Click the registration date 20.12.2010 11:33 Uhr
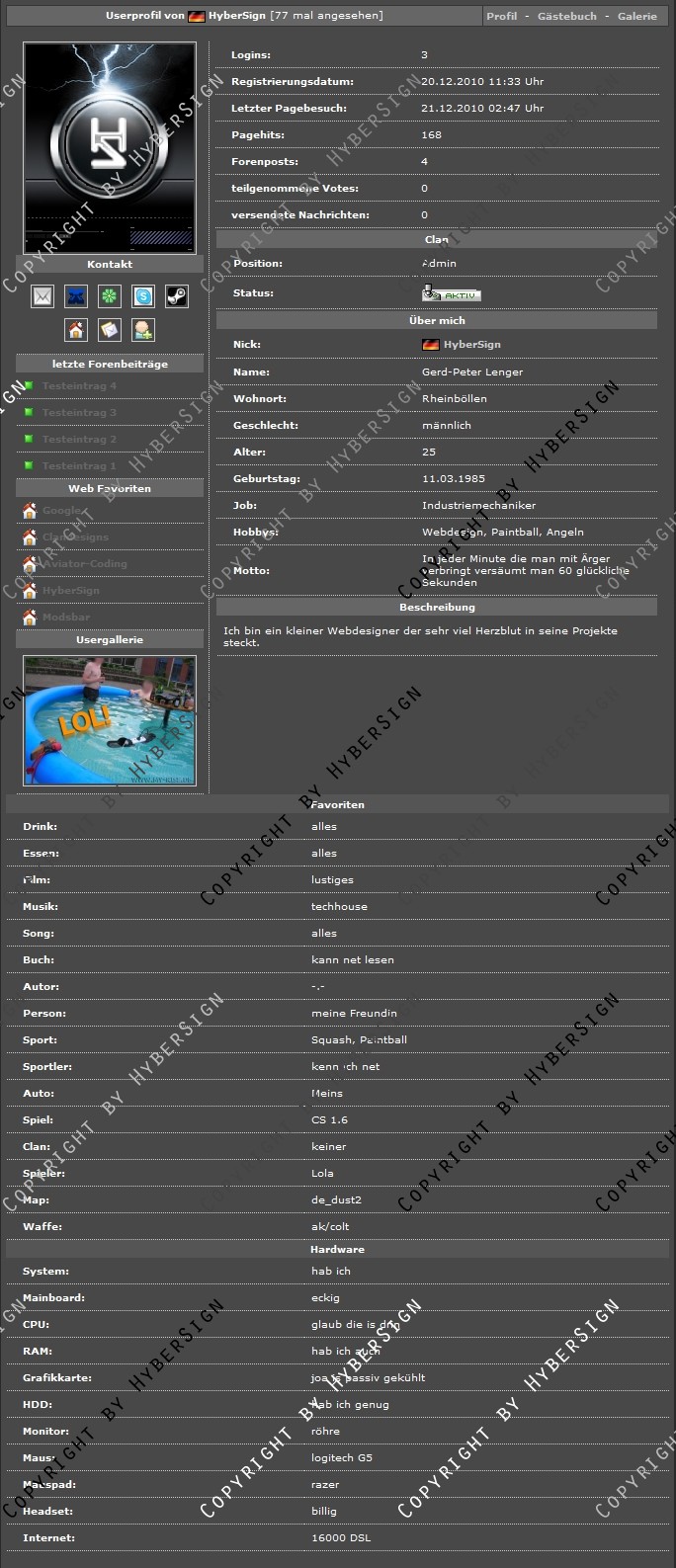This screenshot has width=676, height=1568. click(482, 81)
